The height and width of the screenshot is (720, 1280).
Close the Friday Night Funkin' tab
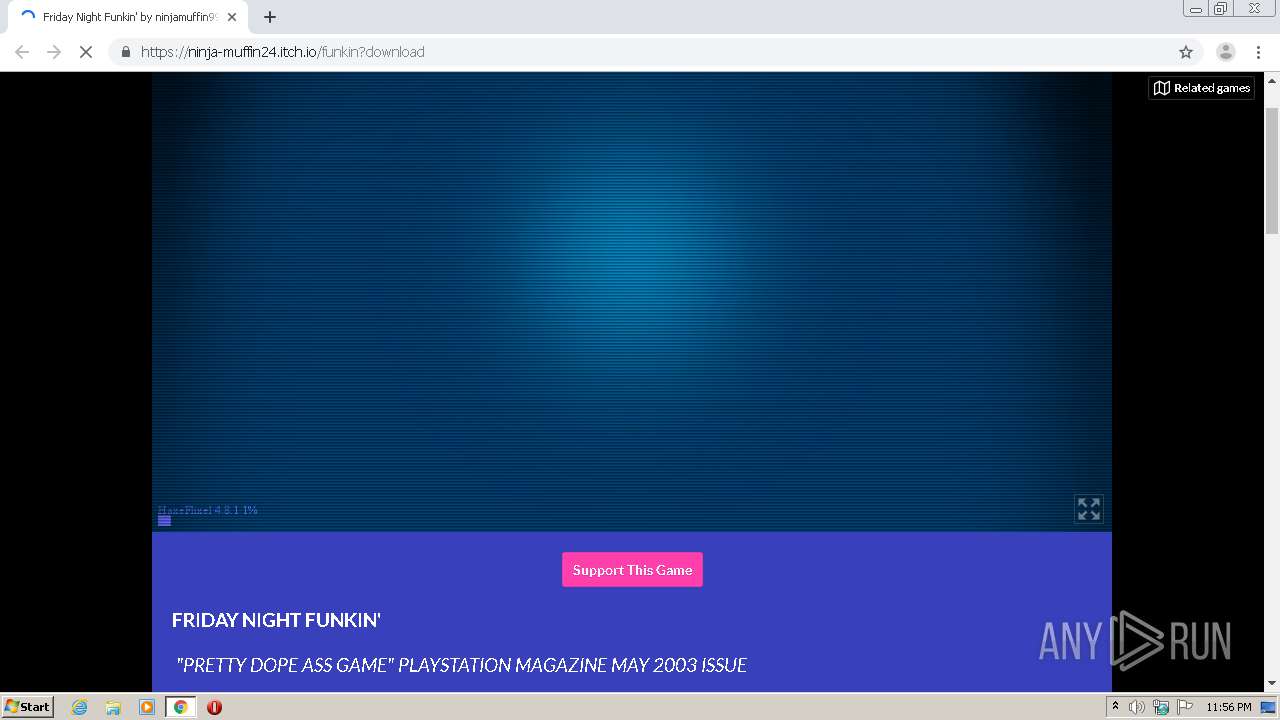click(x=232, y=17)
